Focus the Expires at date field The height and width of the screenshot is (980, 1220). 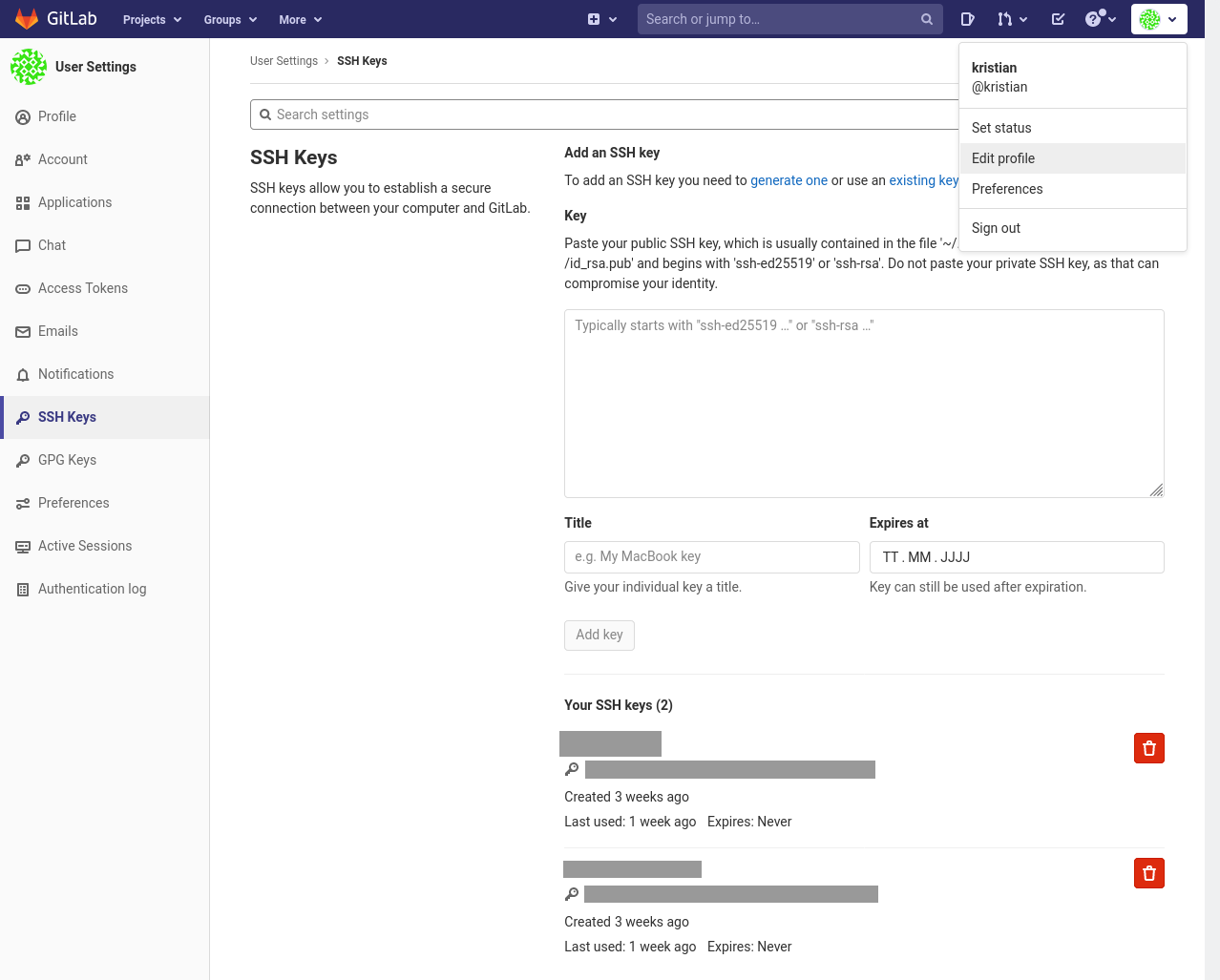pyautogui.click(x=1016, y=557)
